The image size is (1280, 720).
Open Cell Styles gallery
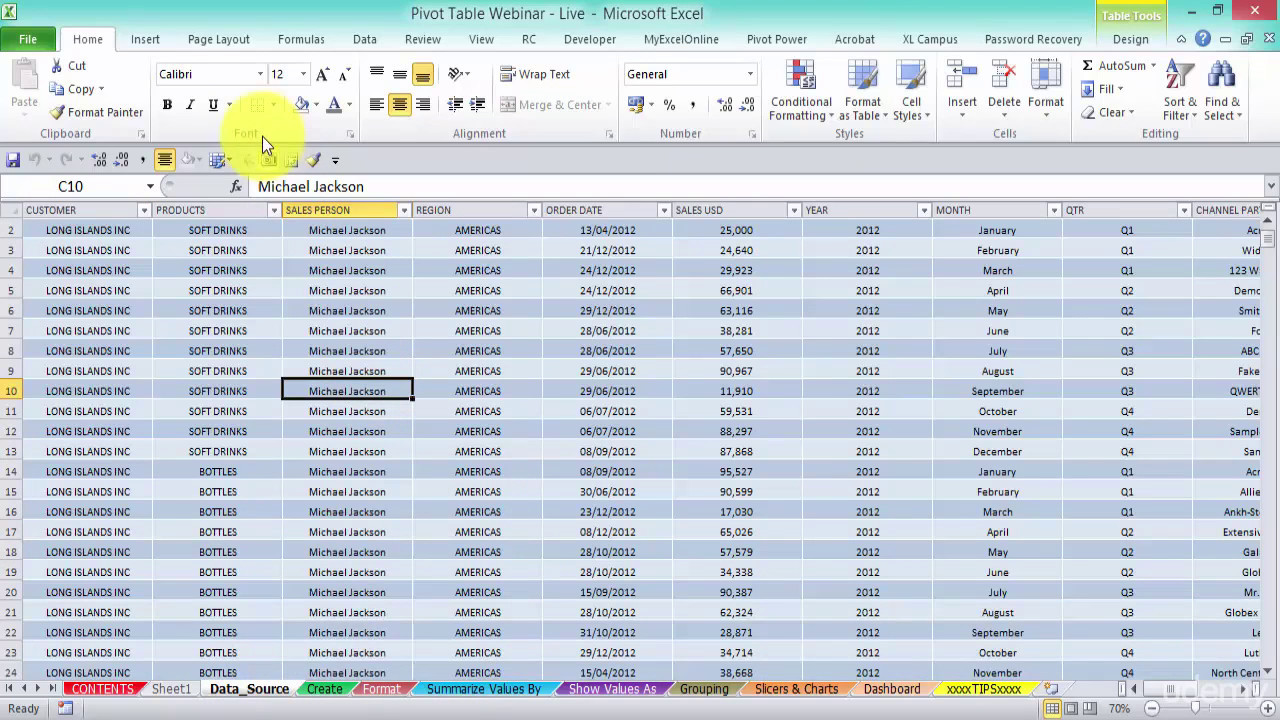click(x=911, y=91)
